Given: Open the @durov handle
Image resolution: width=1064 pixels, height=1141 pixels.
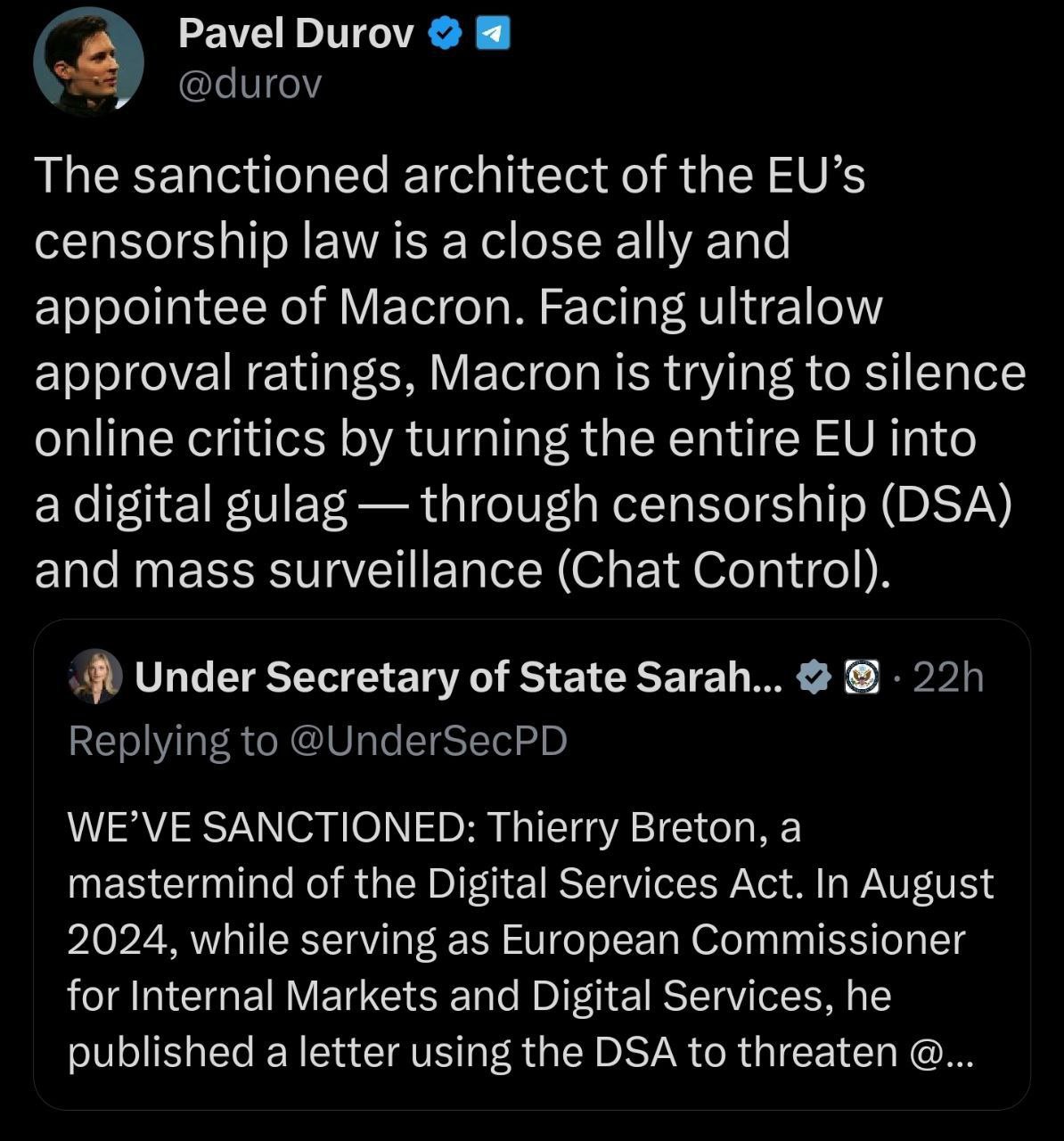Looking at the screenshot, I should coord(249,85).
